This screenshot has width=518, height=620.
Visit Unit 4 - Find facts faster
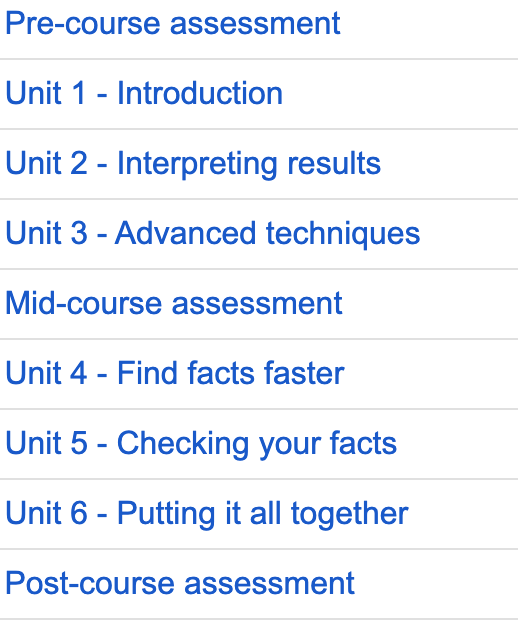(x=175, y=373)
